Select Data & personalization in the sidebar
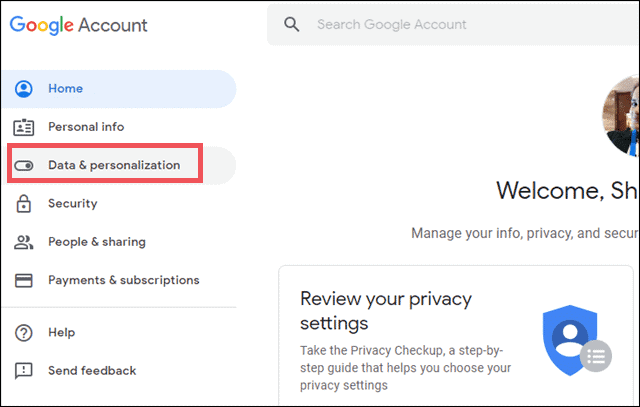 [114, 165]
